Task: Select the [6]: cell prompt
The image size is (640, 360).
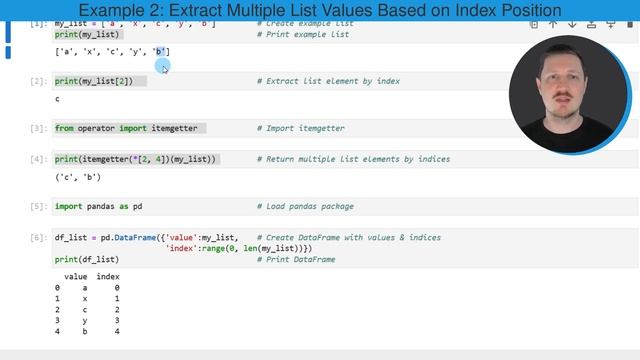Action: (x=39, y=238)
